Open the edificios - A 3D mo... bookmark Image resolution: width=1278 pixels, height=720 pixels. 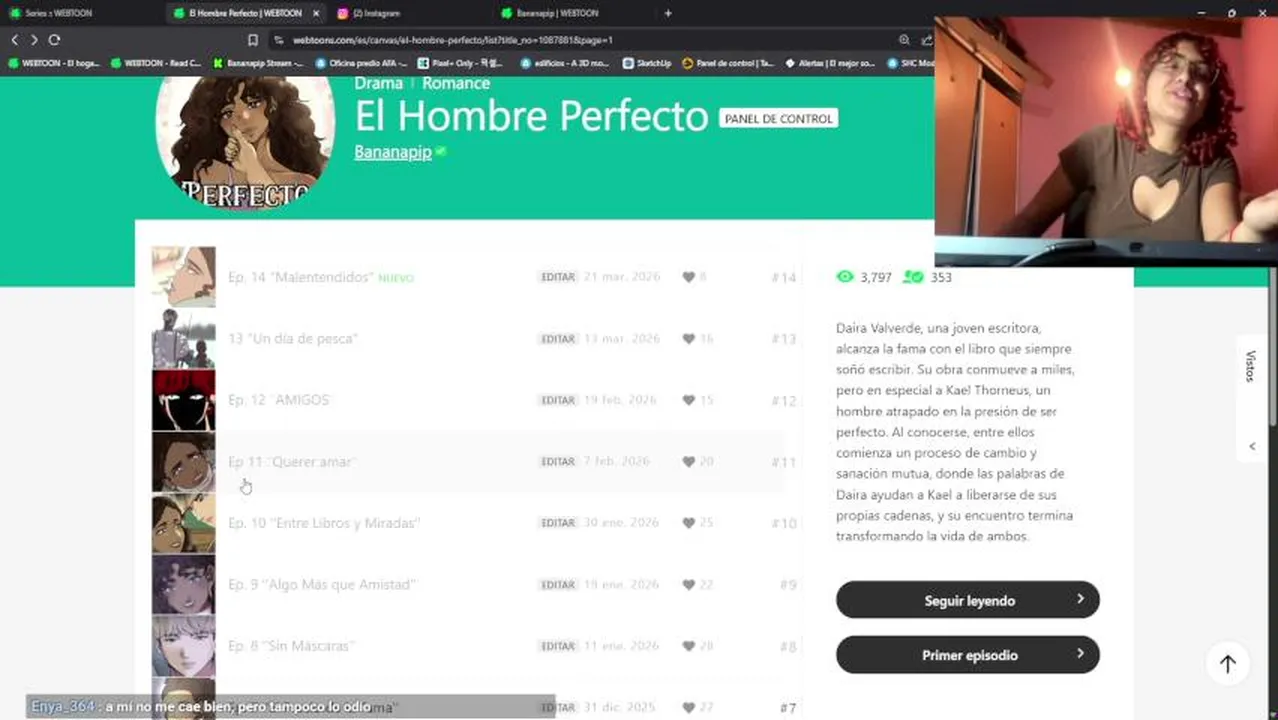click(x=565, y=63)
